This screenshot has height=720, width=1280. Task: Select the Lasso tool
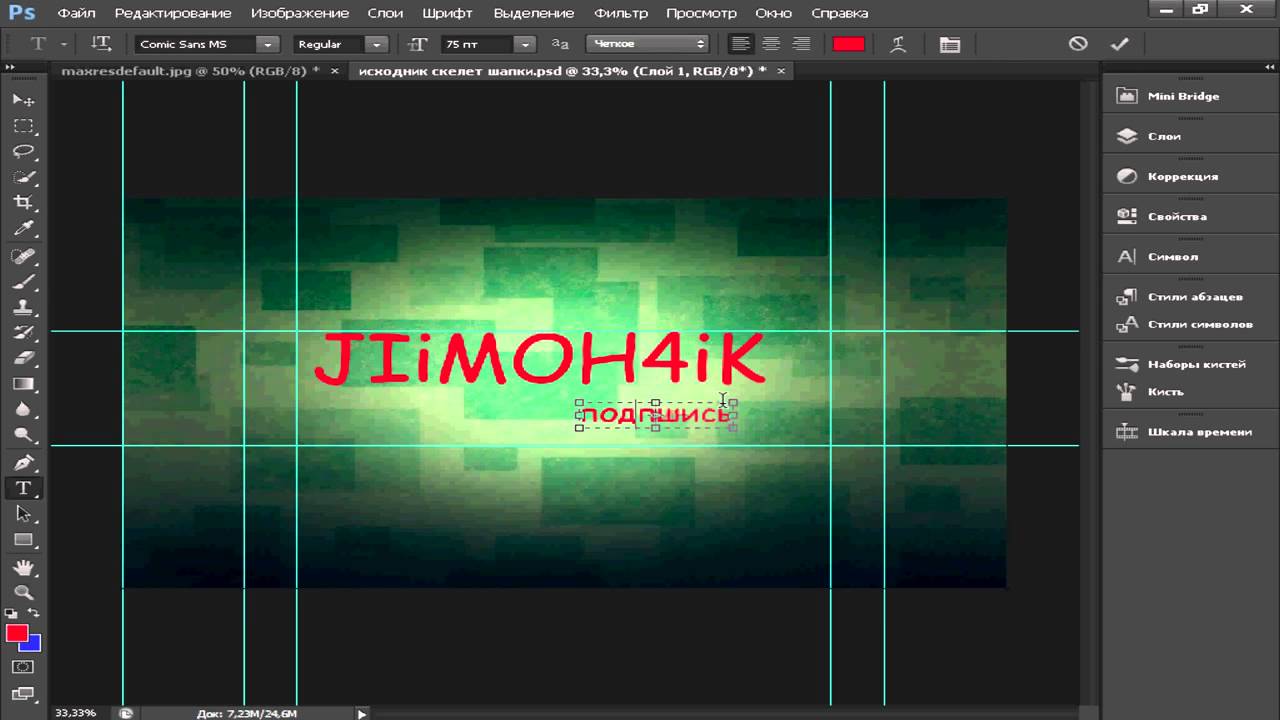point(23,152)
